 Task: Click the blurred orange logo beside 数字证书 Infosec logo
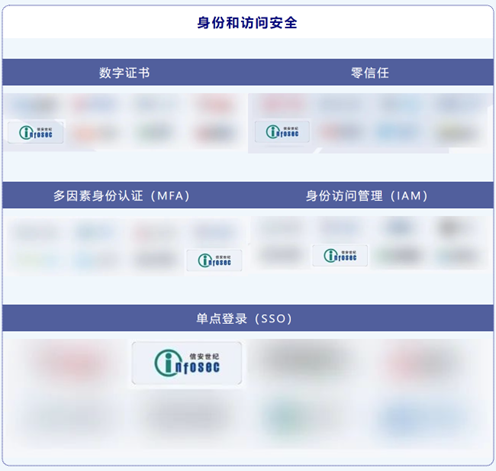point(94,133)
